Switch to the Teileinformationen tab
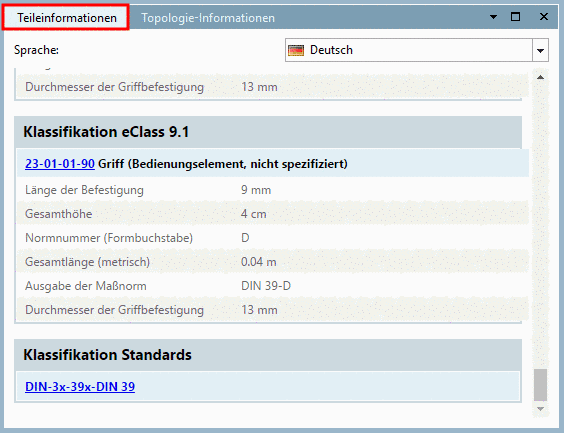This screenshot has width=564, height=433. (x=66, y=17)
